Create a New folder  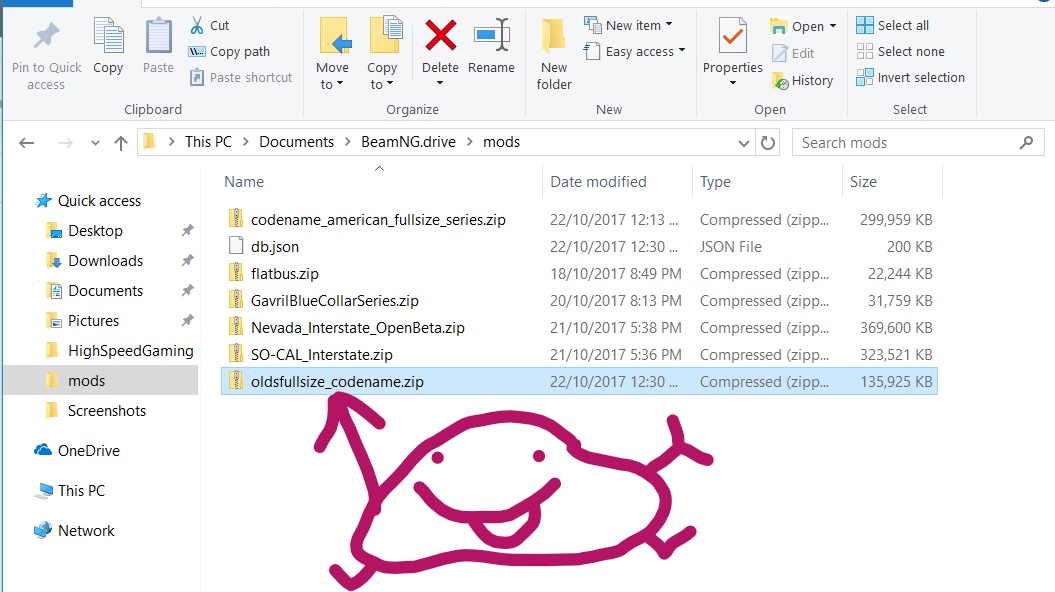[554, 55]
